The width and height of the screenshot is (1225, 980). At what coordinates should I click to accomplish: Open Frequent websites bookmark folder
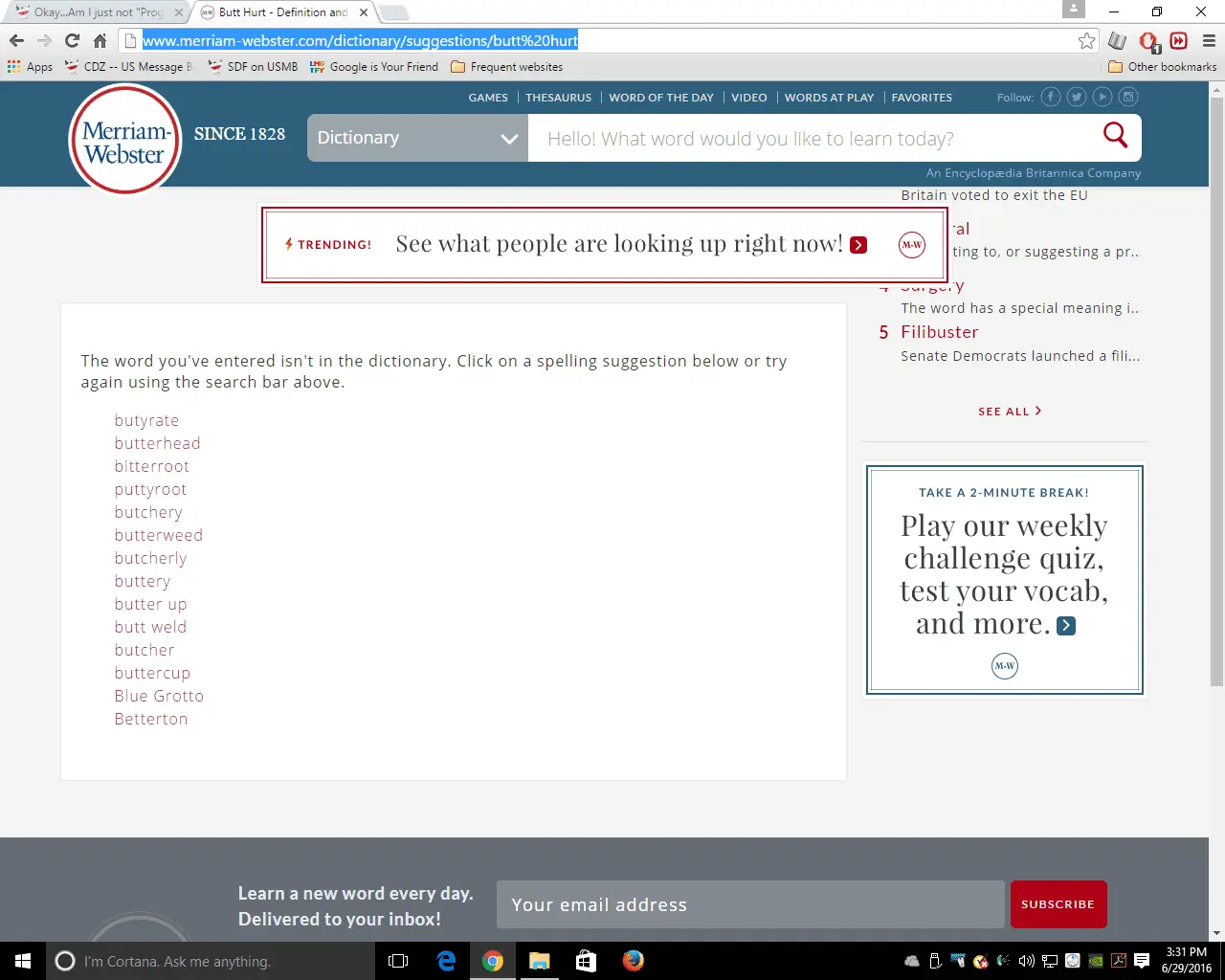(x=506, y=67)
